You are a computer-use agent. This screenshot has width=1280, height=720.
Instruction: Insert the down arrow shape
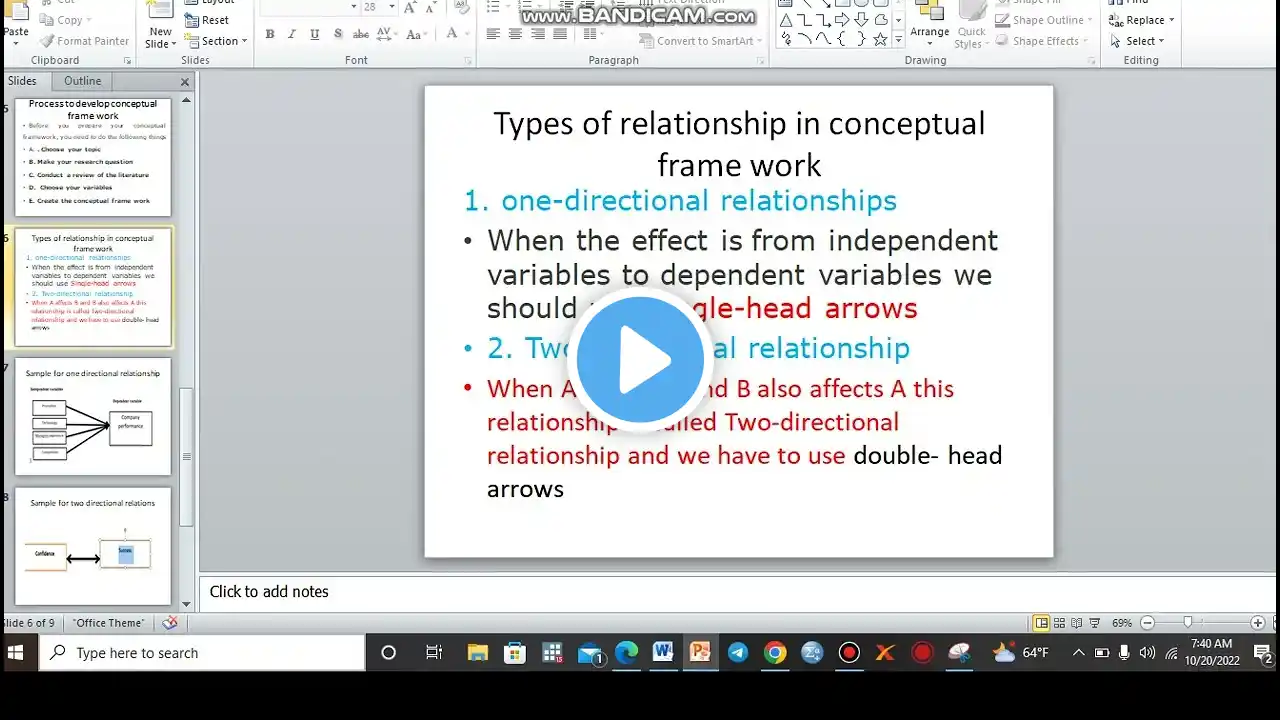tap(861, 20)
